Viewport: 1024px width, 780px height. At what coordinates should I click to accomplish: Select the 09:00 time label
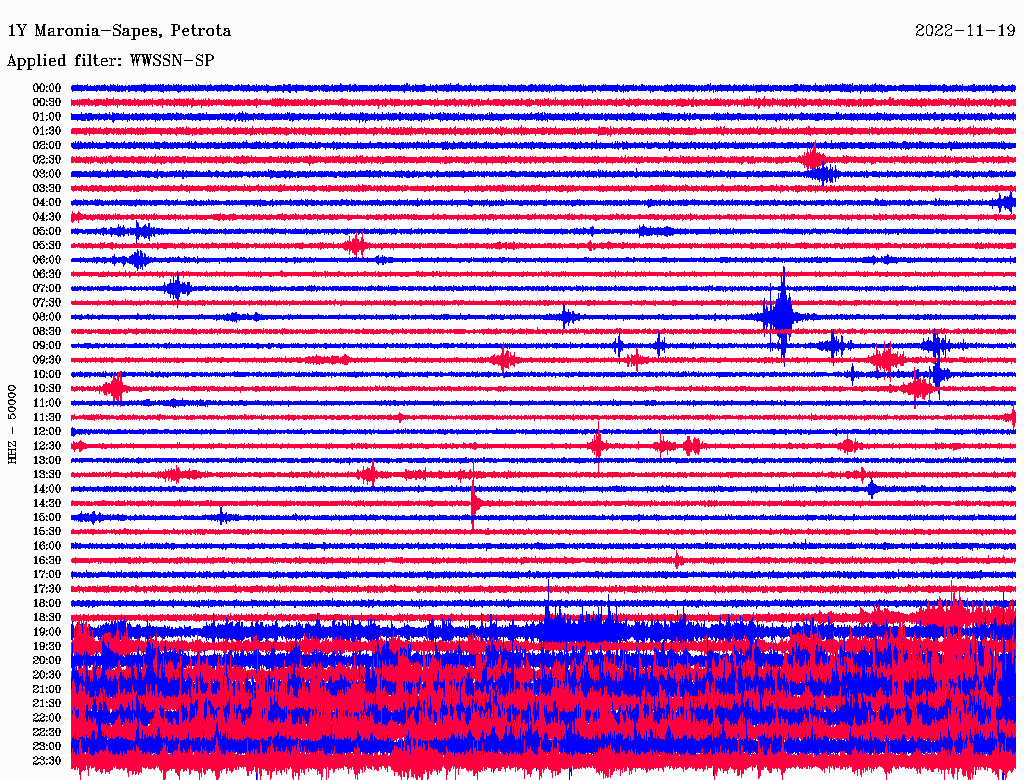tap(47, 346)
